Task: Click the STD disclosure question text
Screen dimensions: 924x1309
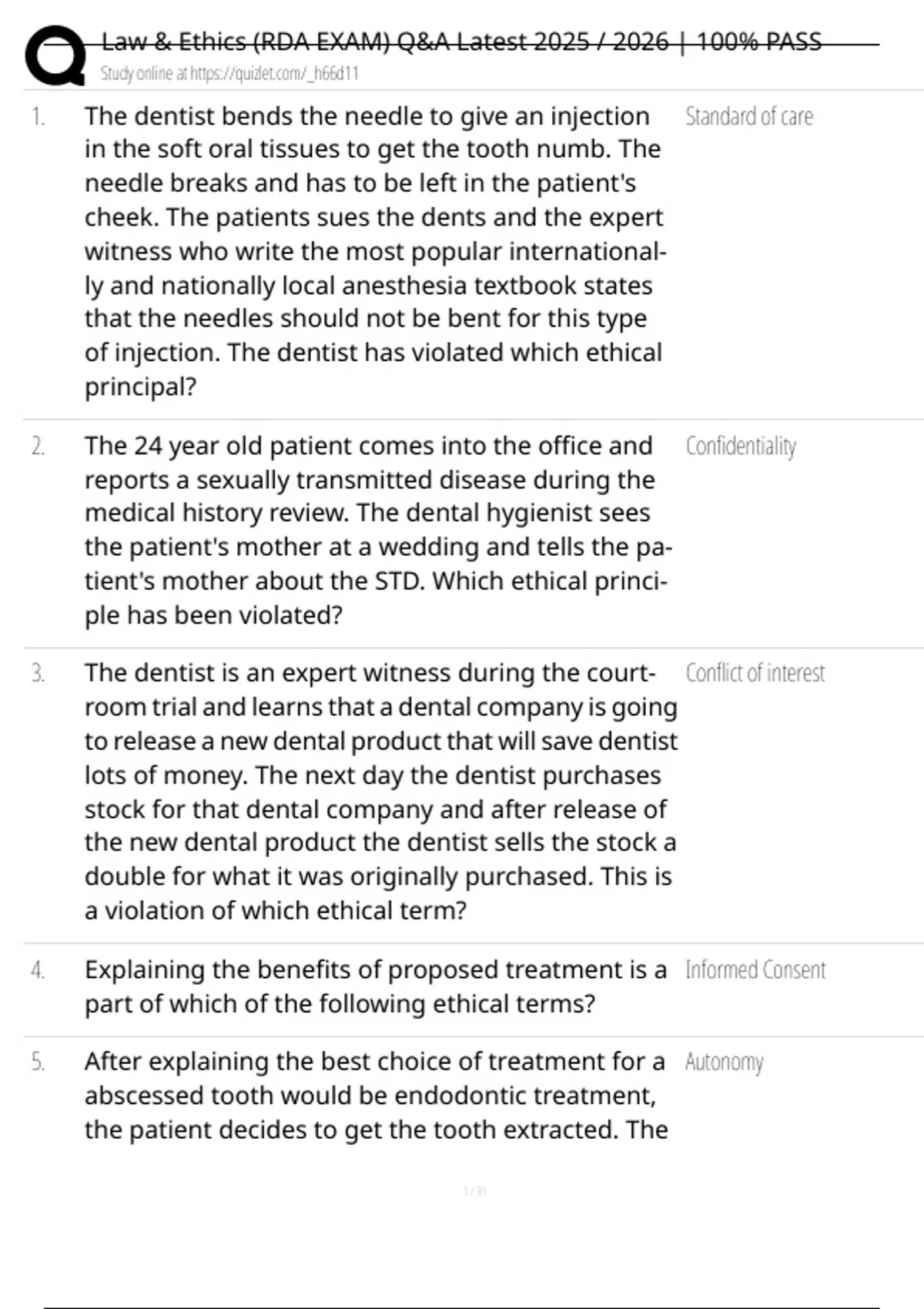Action: 377,531
